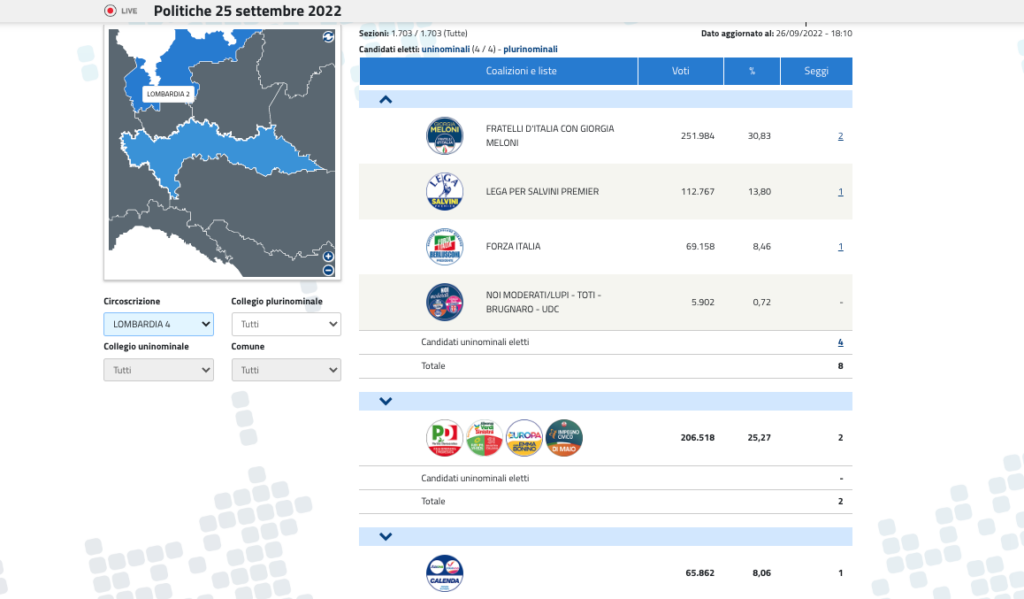
Task: Click the Totale 2 seats row
Action: (x=605, y=502)
